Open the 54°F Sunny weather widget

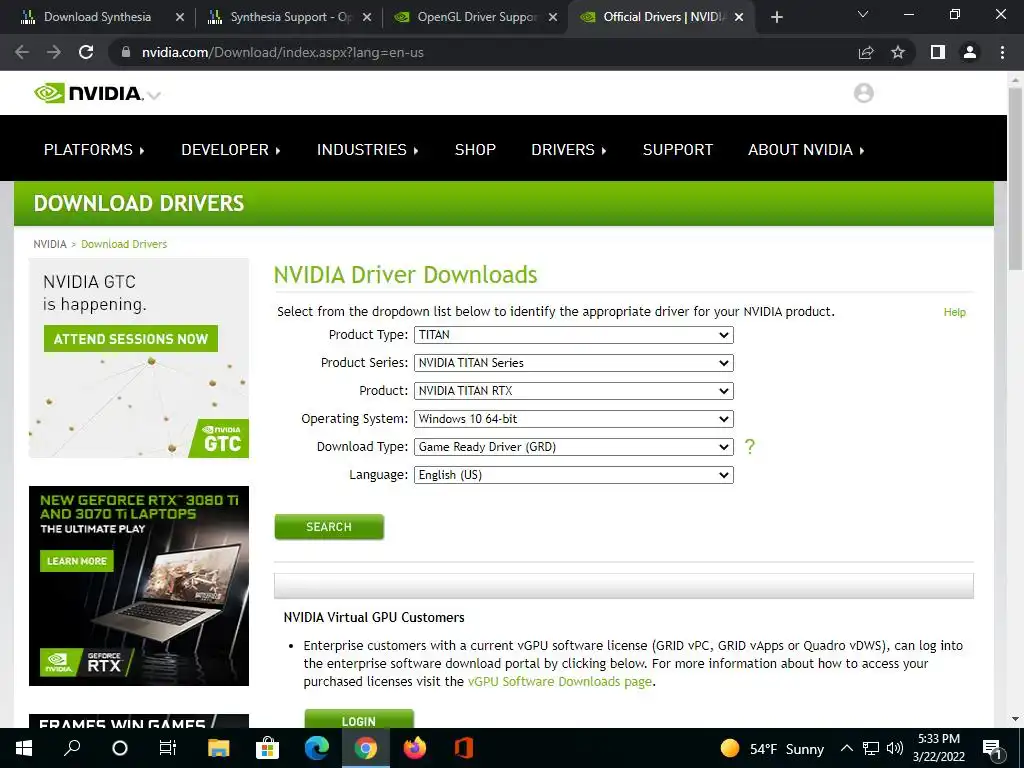coord(772,748)
